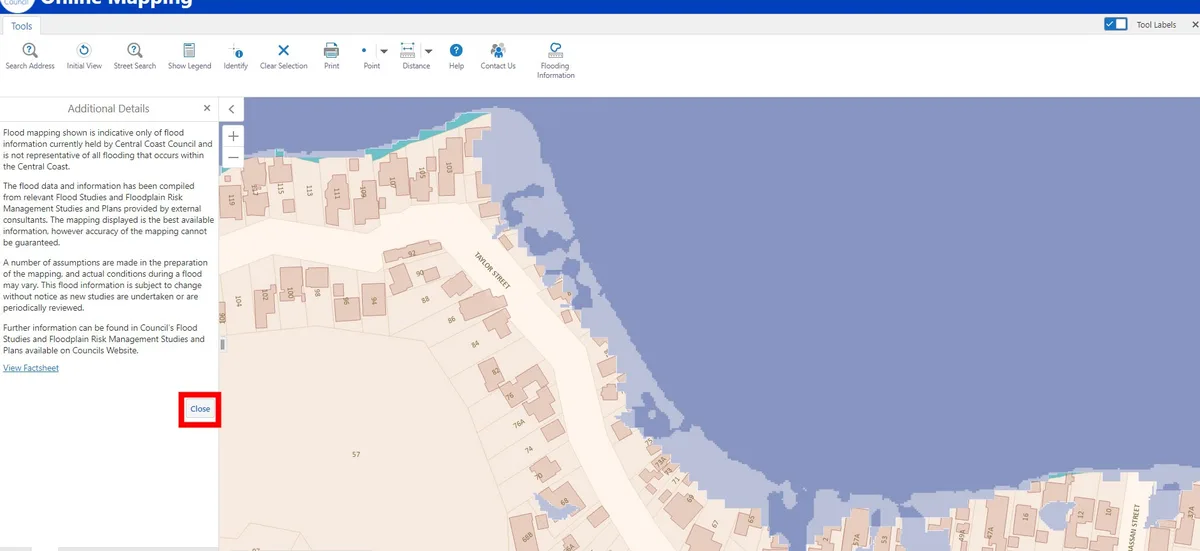Viewport: 1200px width, 551px height.
Task: Click the side panel scrollbar handle
Action: click(x=222, y=344)
